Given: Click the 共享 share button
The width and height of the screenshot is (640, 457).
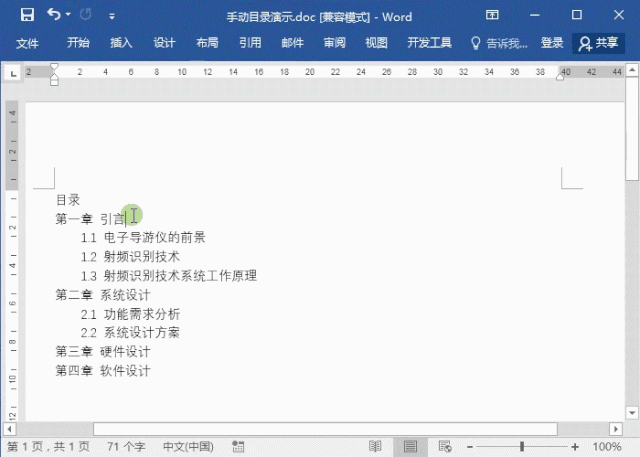Looking at the screenshot, I should pyautogui.click(x=598, y=43).
